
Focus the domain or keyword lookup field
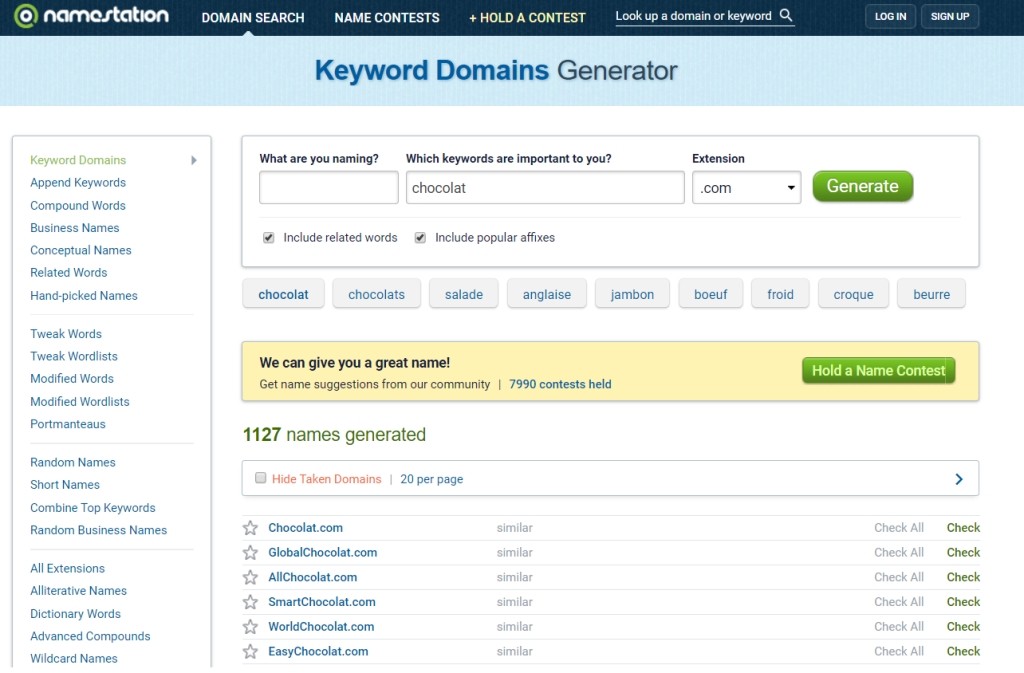694,16
